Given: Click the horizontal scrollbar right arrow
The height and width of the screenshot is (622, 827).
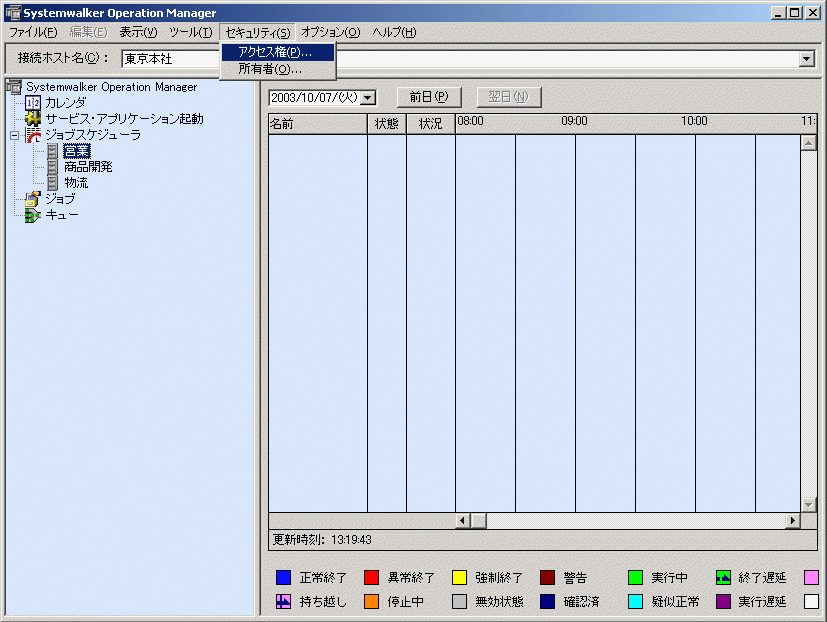Looking at the screenshot, I should 793,521.
